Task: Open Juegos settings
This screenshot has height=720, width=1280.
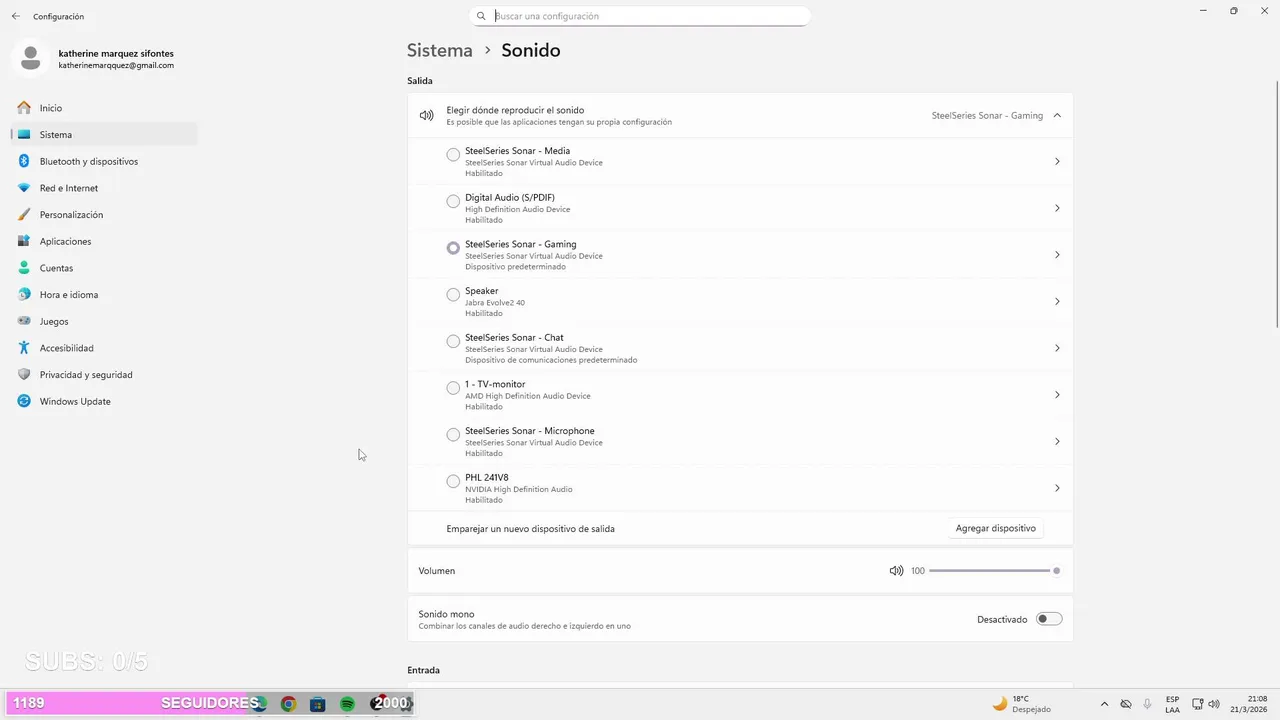Action: (104, 321)
